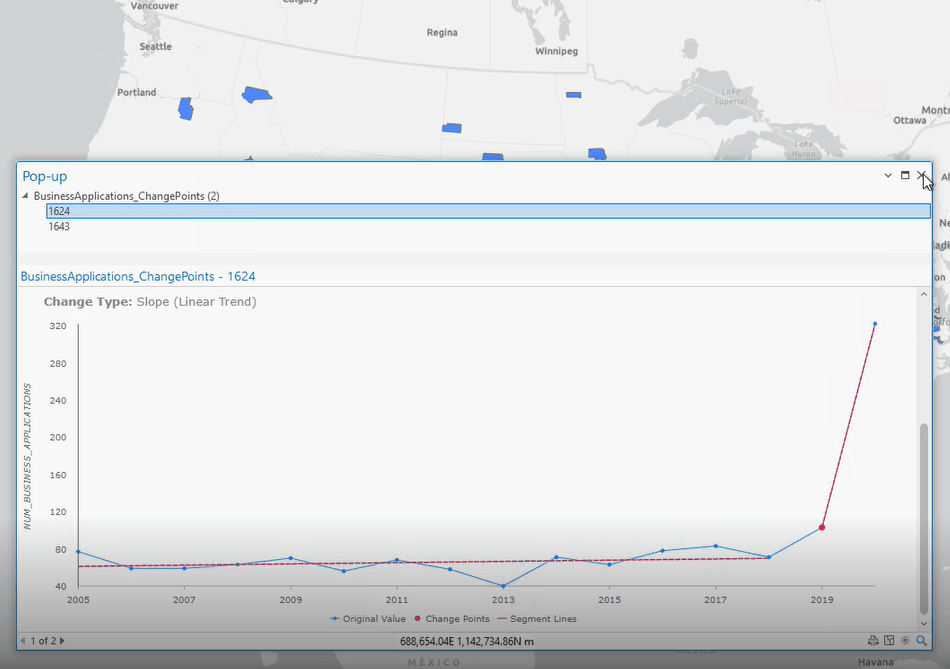This screenshot has height=669, width=950.
Task: Toggle Change Points series in the legend
Action: [x=452, y=619]
